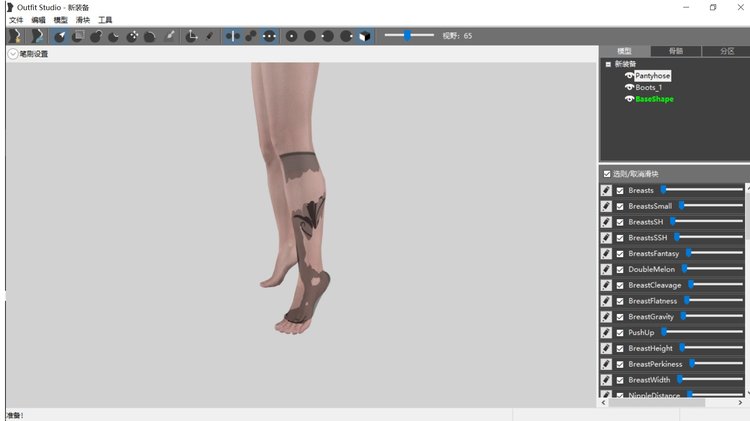Open the 滑块 menu
This screenshot has width=750, height=421.
[x=83, y=20]
